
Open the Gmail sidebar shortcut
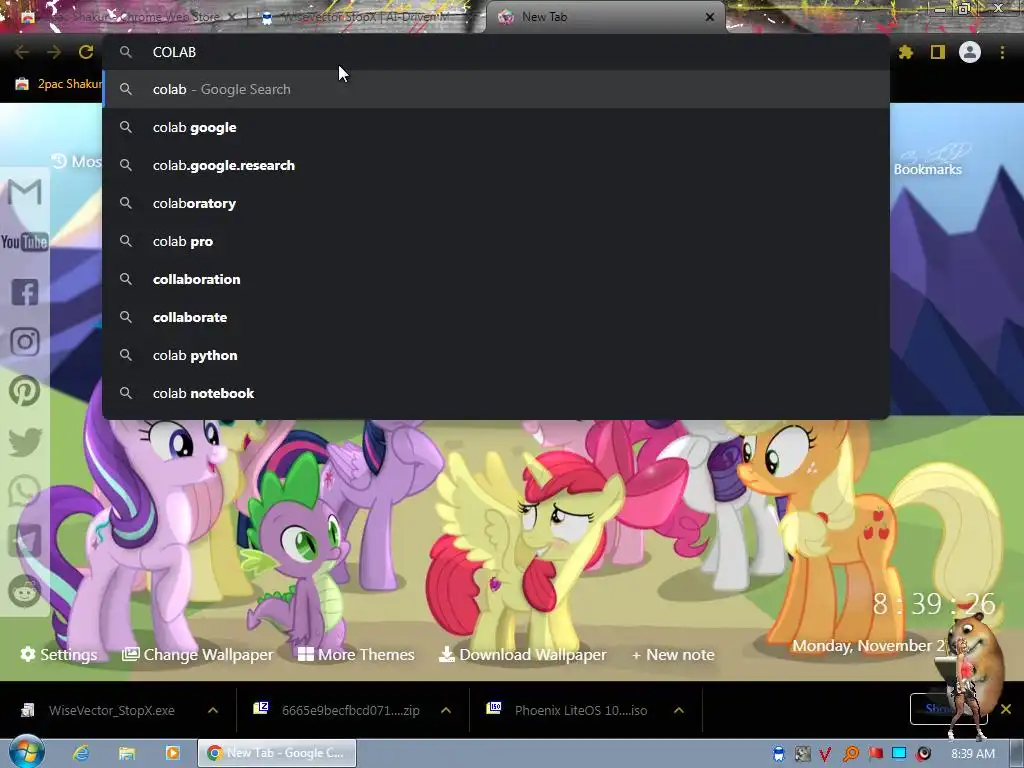click(25, 192)
